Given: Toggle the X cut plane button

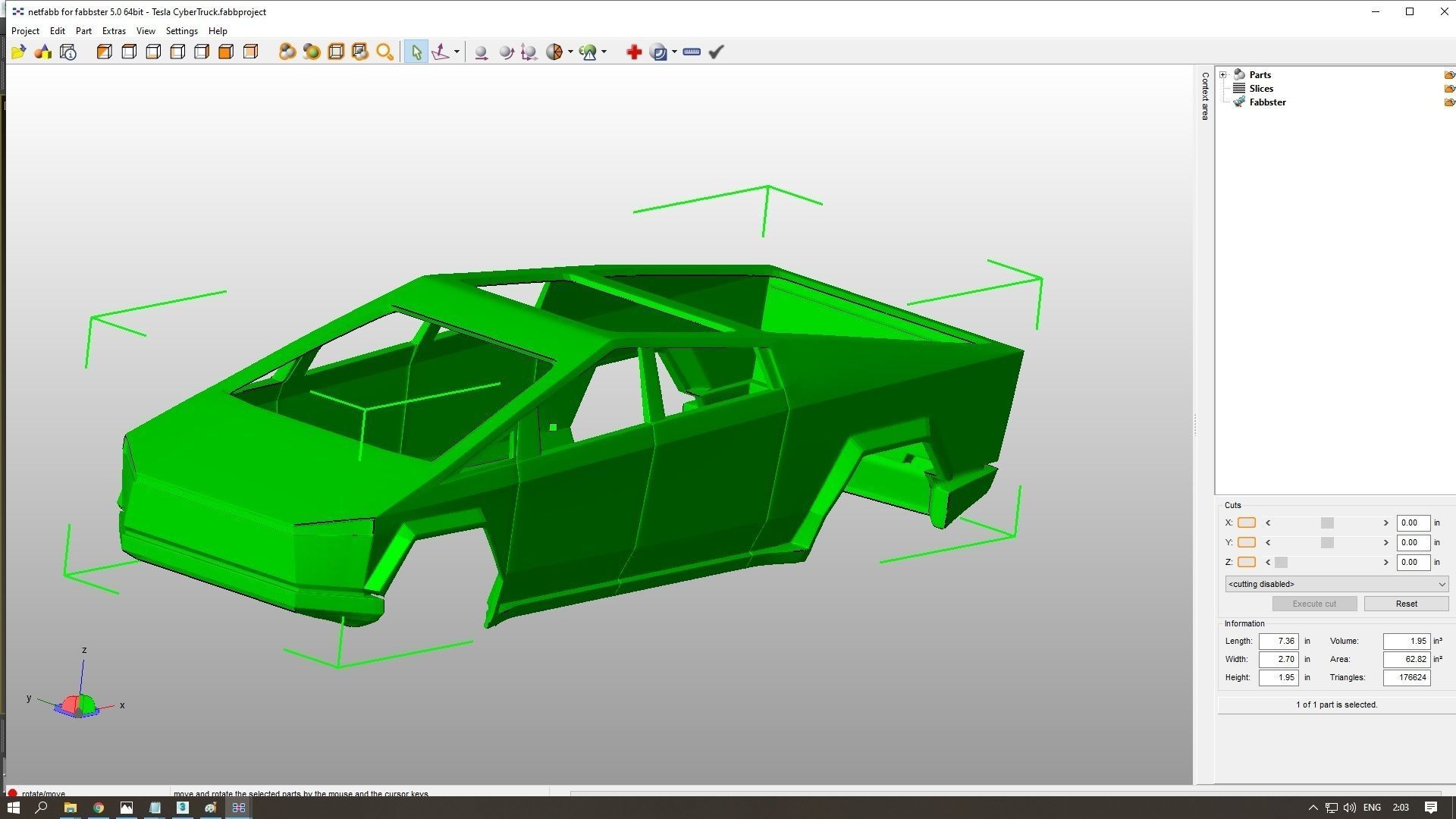Looking at the screenshot, I should [x=1246, y=522].
